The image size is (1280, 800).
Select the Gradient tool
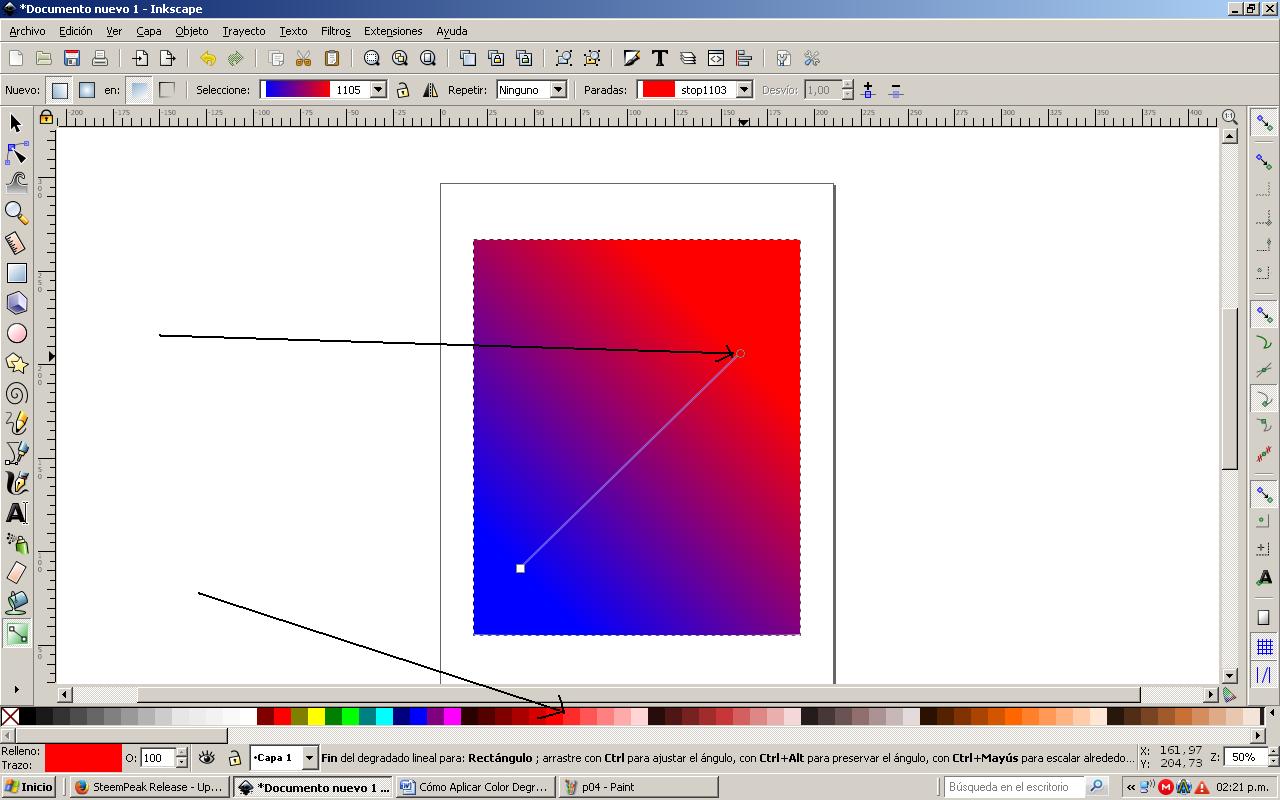16,633
